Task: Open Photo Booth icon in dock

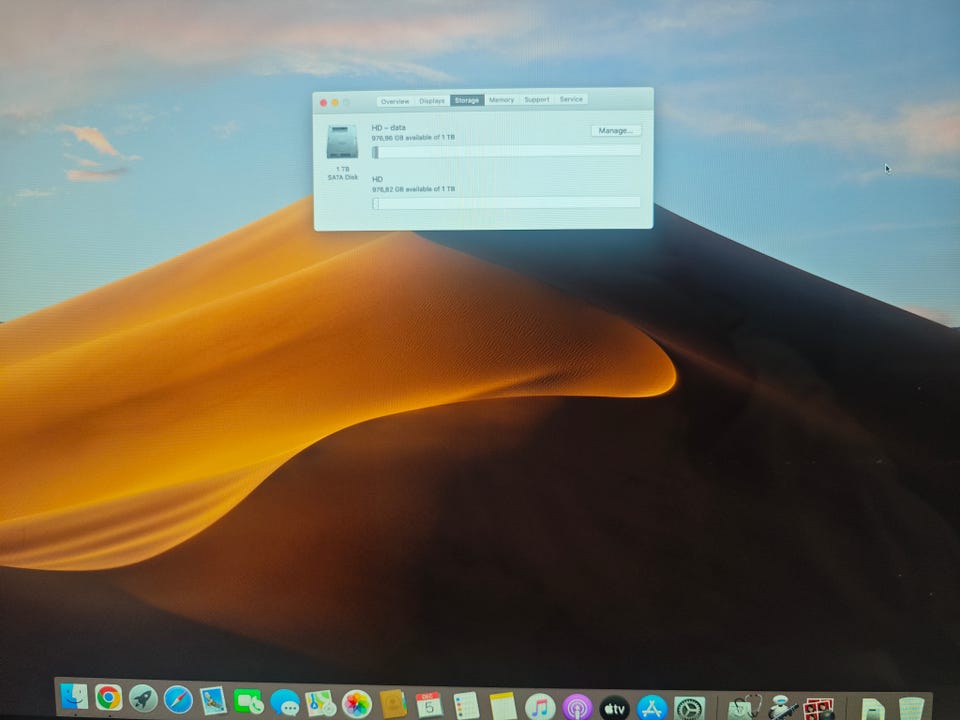Action: point(818,709)
